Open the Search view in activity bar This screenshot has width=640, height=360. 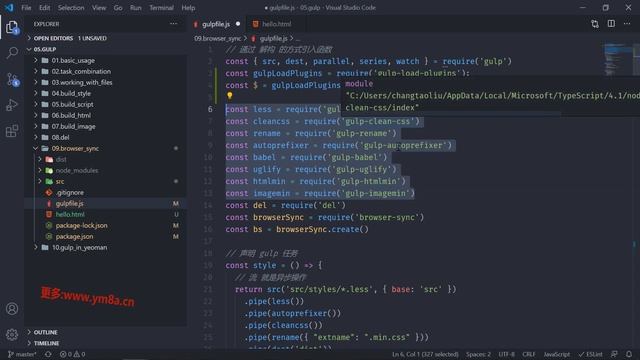point(12,53)
